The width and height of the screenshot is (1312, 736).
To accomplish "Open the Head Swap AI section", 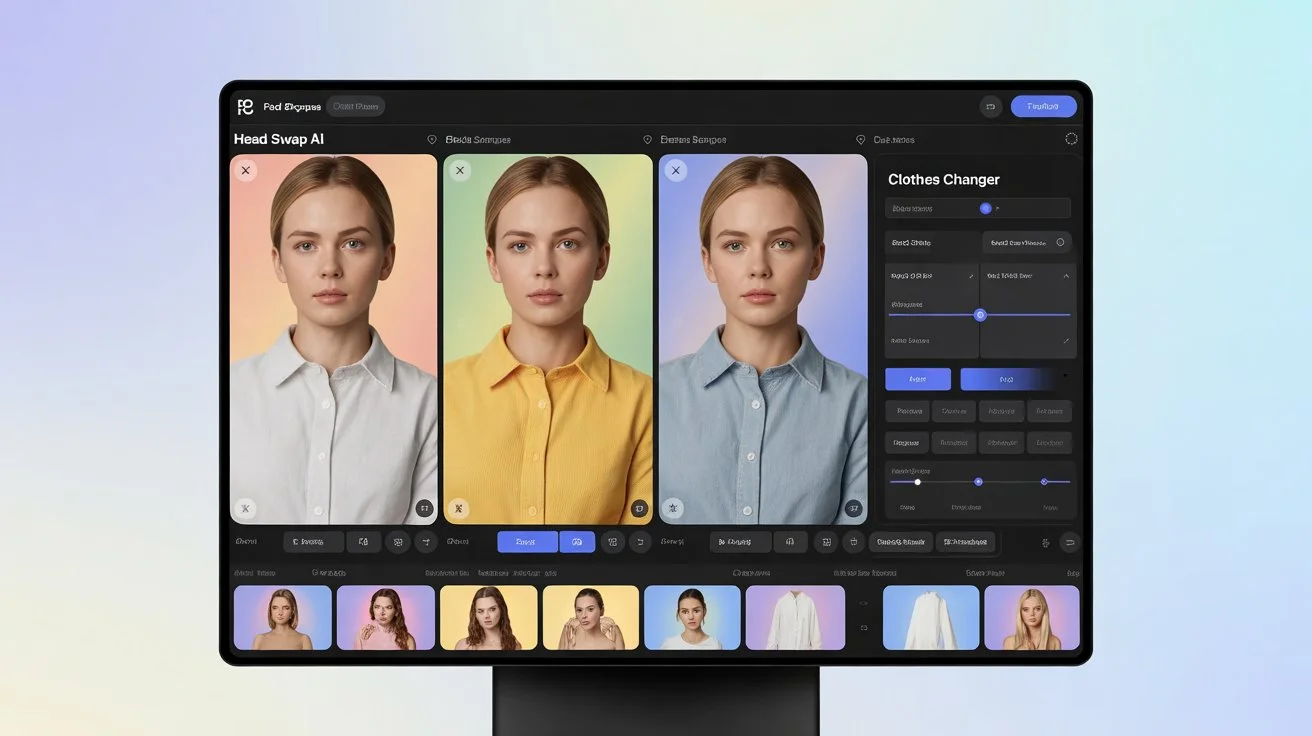I will [x=279, y=140].
